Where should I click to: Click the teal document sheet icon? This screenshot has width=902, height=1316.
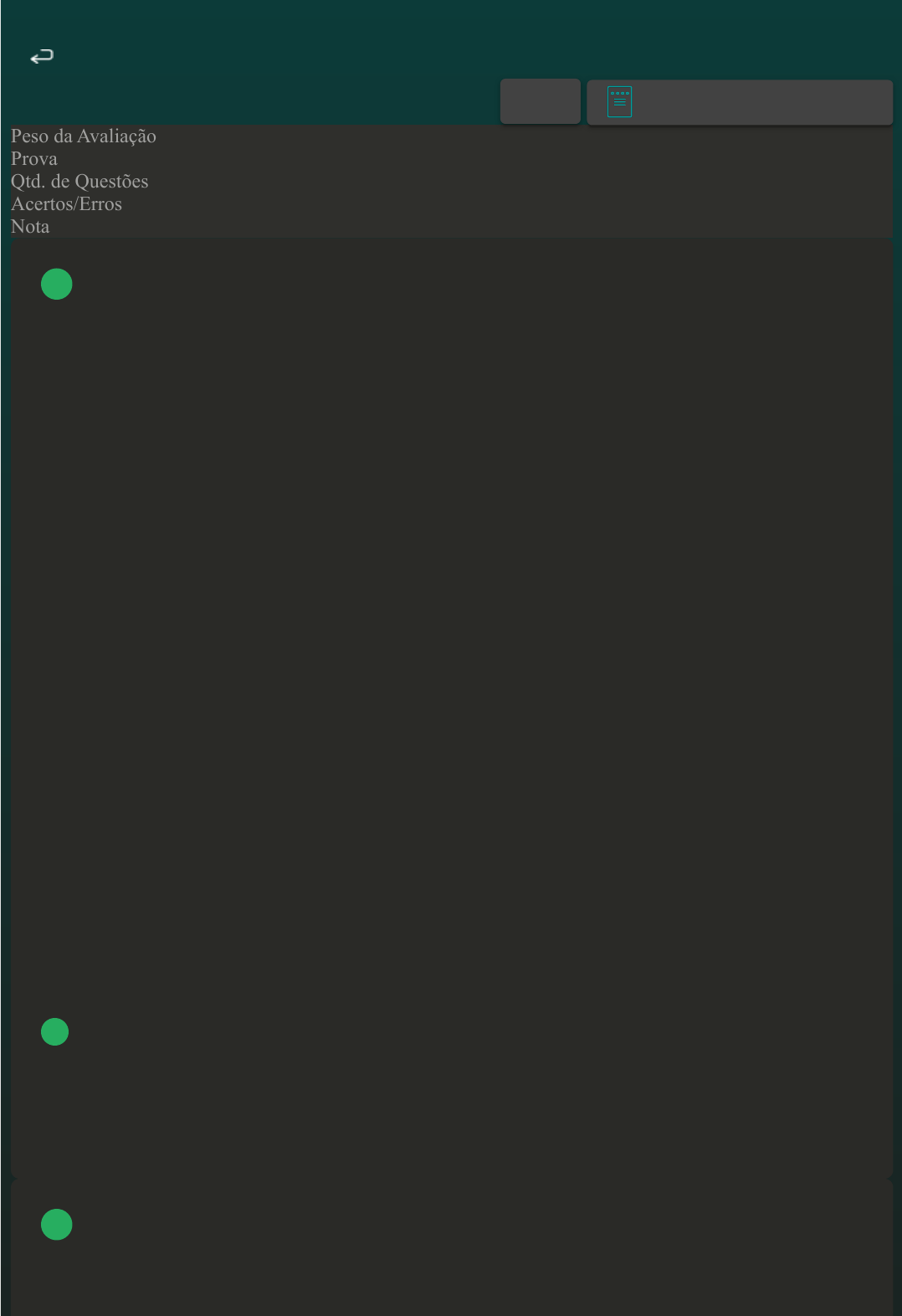click(x=619, y=102)
